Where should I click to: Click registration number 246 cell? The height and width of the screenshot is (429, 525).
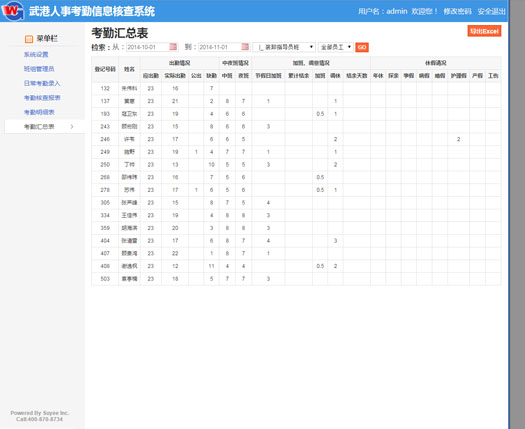105,139
